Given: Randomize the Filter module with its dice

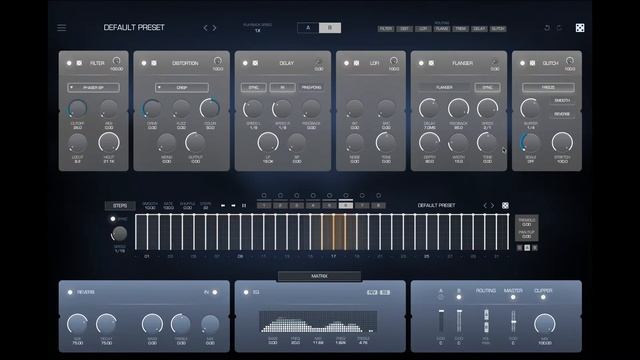Looking at the screenshot, I should (x=79, y=63).
